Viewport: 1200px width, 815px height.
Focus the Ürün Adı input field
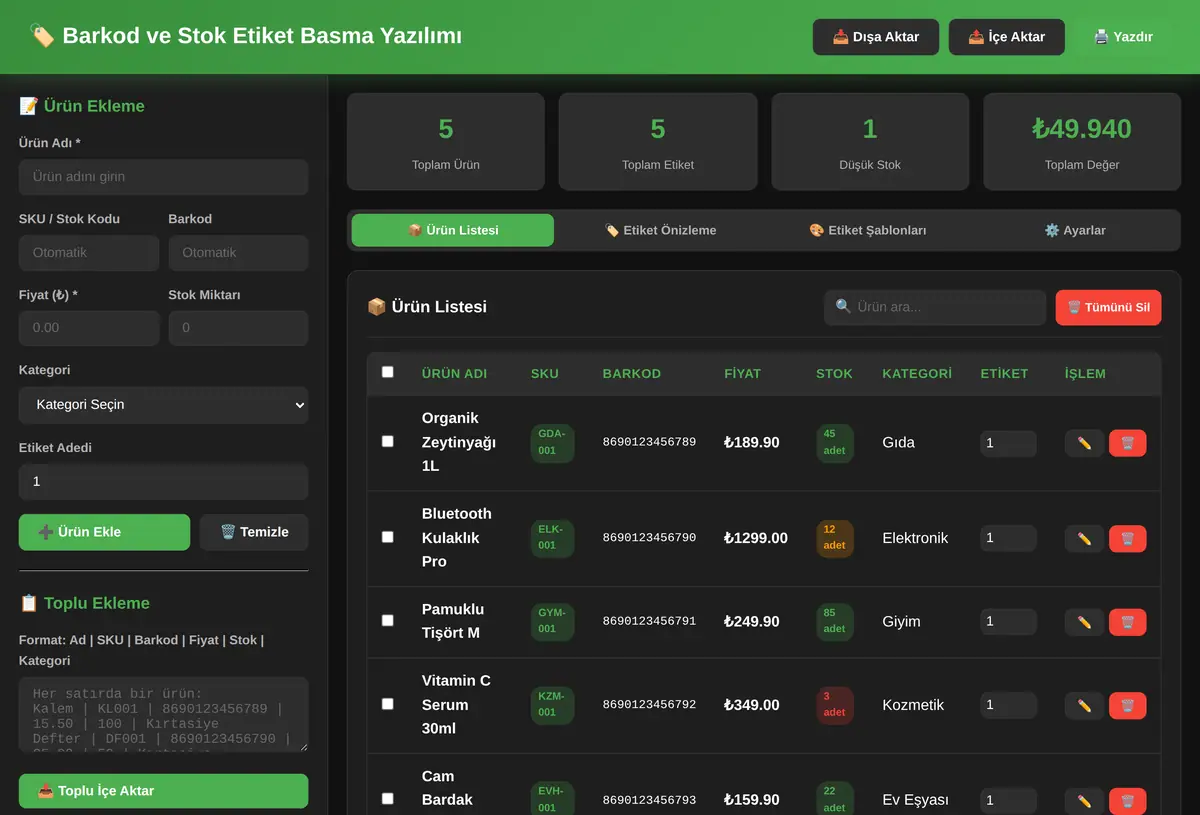coord(164,177)
